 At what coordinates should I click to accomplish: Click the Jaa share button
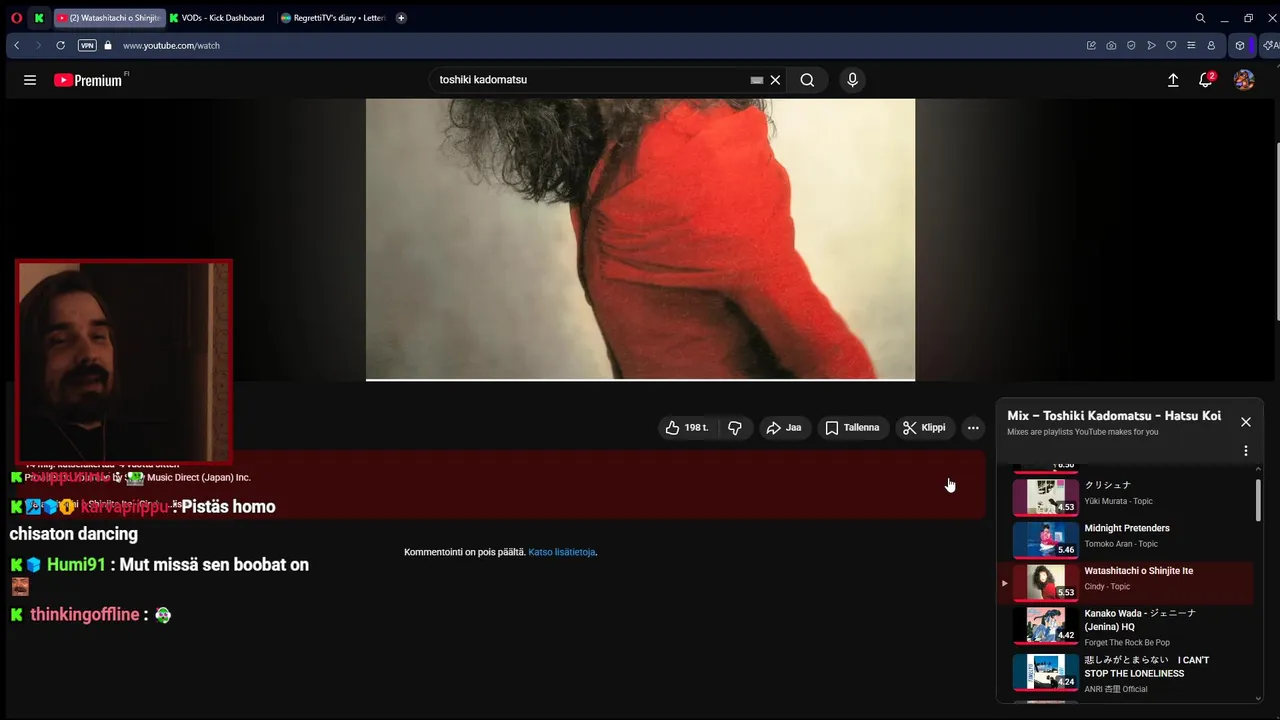coord(784,428)
